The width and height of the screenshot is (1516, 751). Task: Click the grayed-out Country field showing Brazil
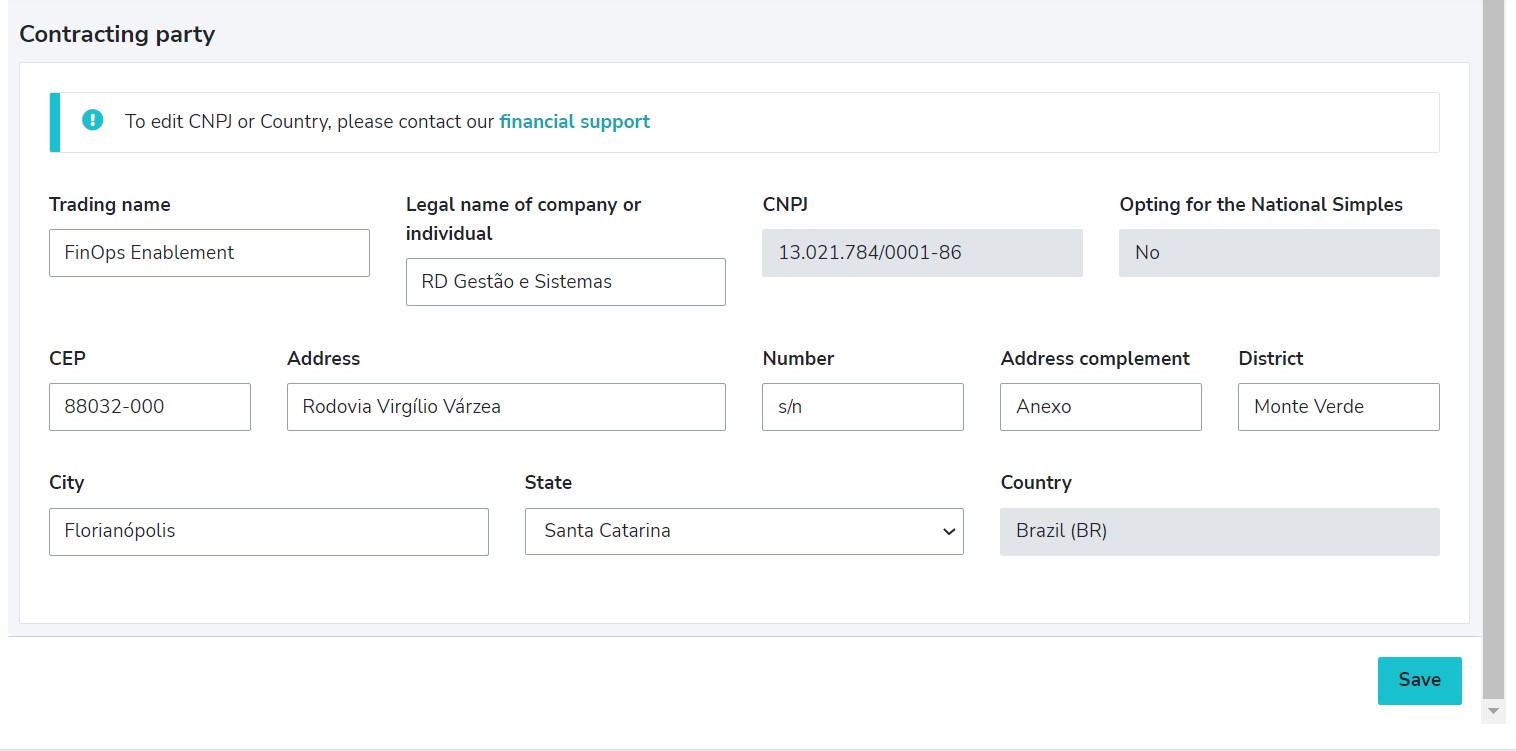tap(1219, 531)
